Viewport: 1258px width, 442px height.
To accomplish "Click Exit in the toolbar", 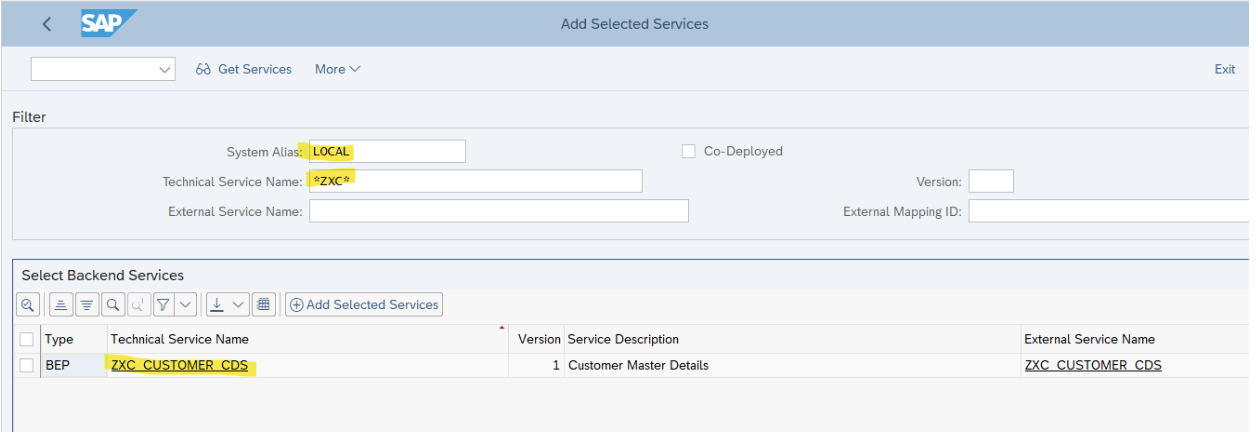I will 1224,69.
